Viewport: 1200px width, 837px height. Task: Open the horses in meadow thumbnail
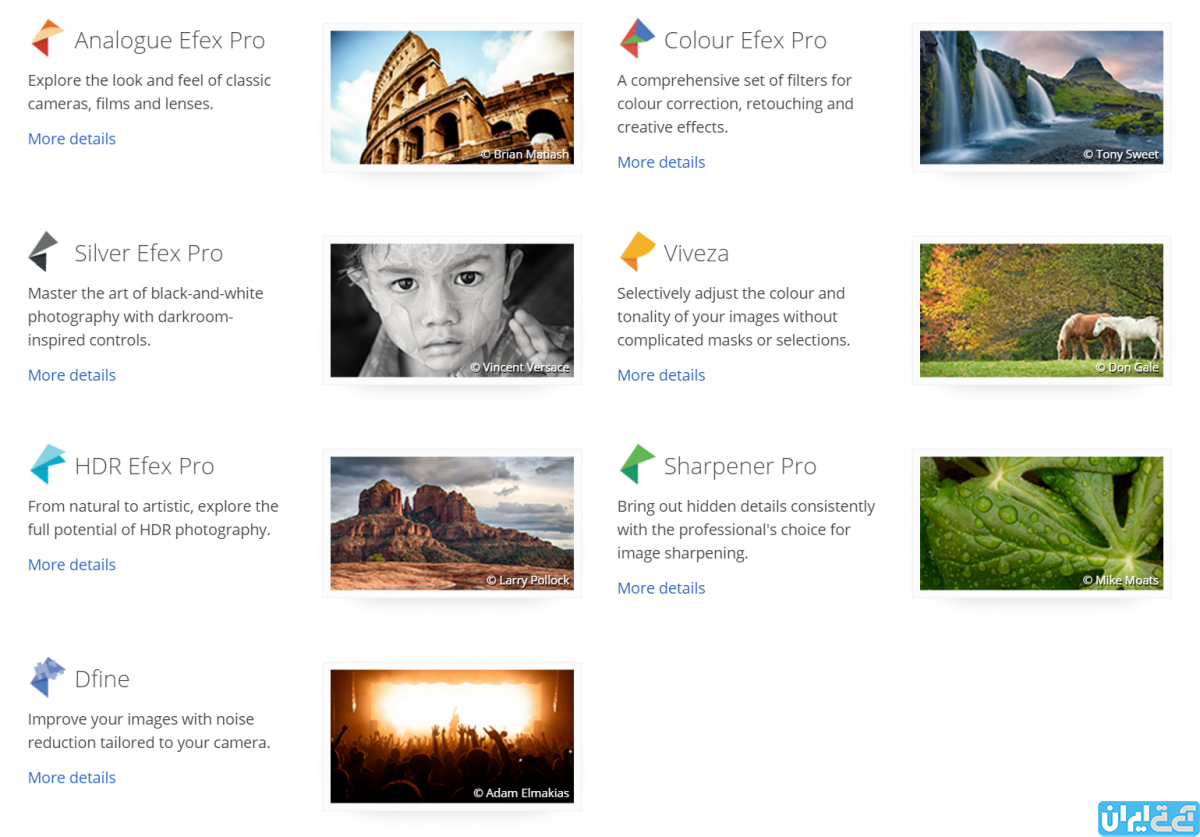[1041, 310]
